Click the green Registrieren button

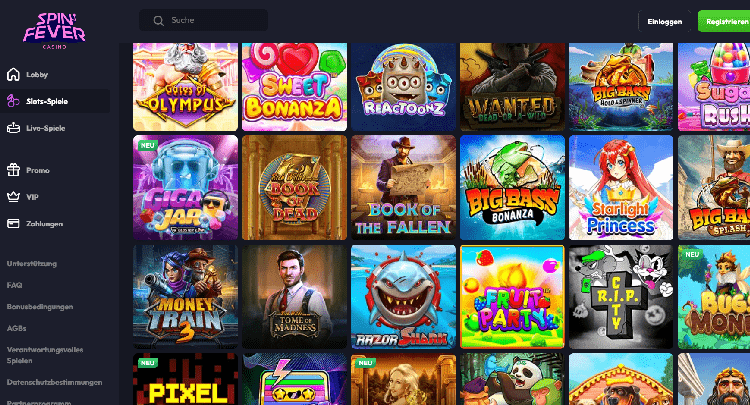(x=724, y=22)
